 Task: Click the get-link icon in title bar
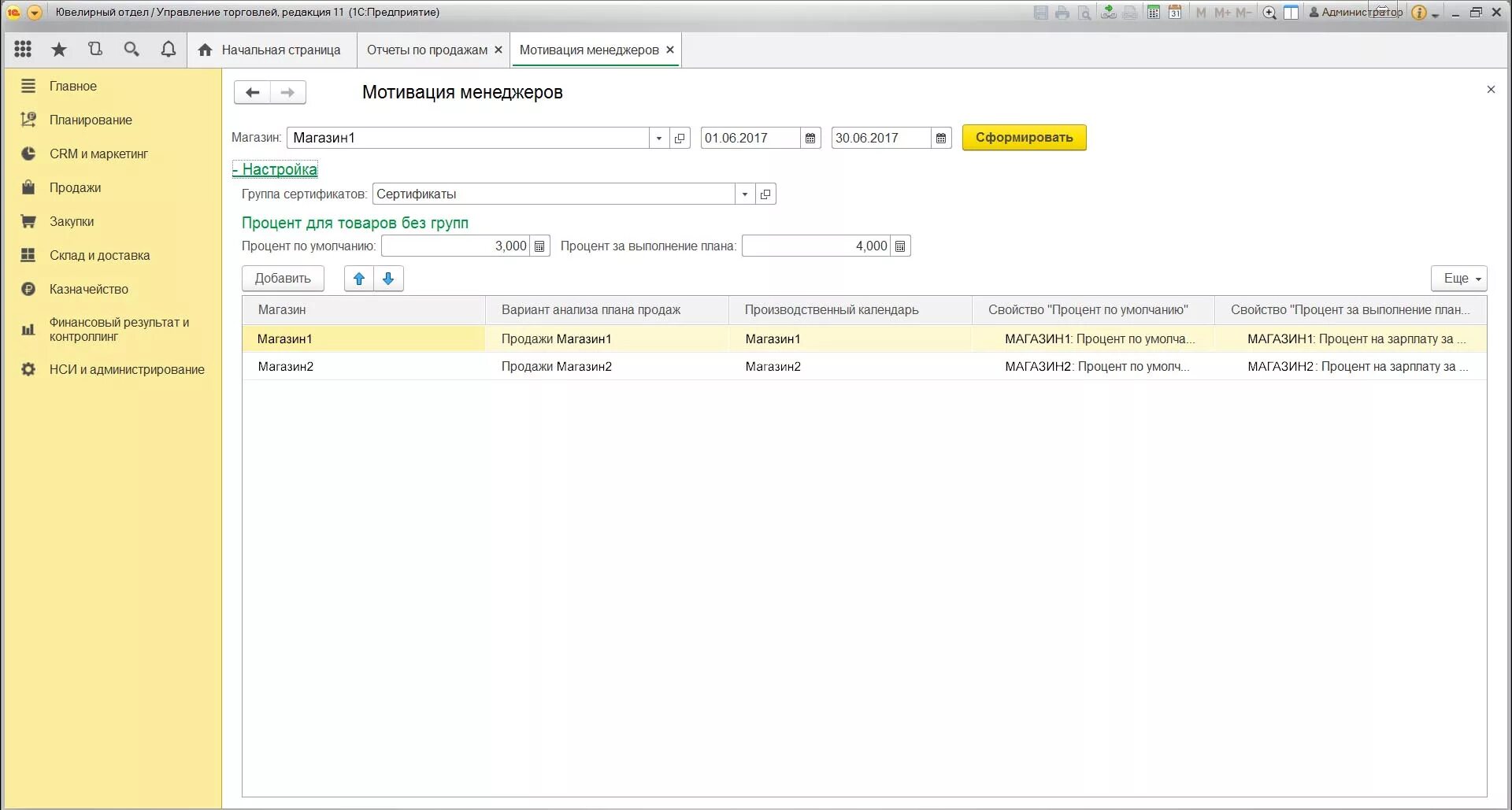coord(1109,13)
